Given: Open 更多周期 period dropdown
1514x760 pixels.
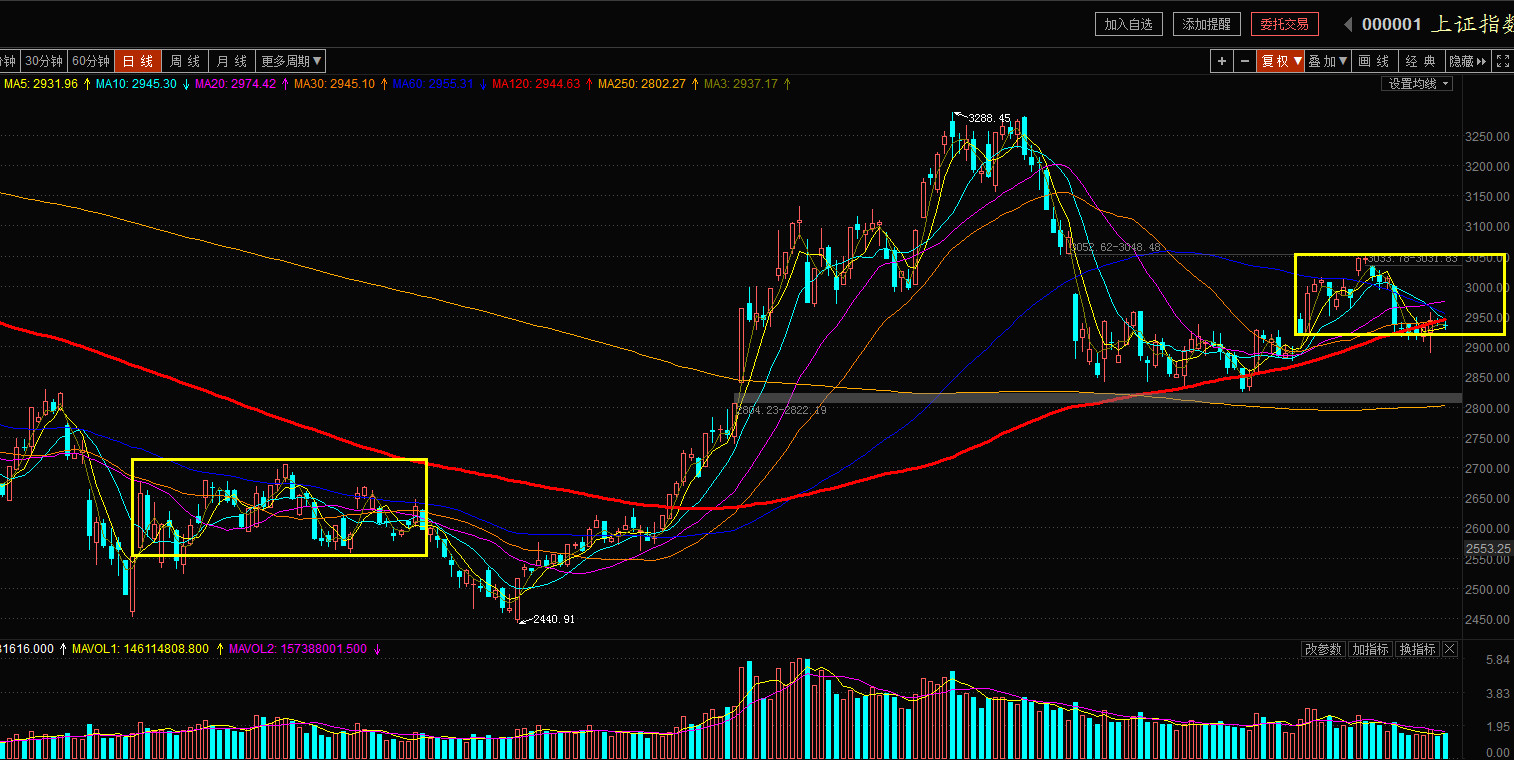Looking at the screenshot, I should (291, 61).
